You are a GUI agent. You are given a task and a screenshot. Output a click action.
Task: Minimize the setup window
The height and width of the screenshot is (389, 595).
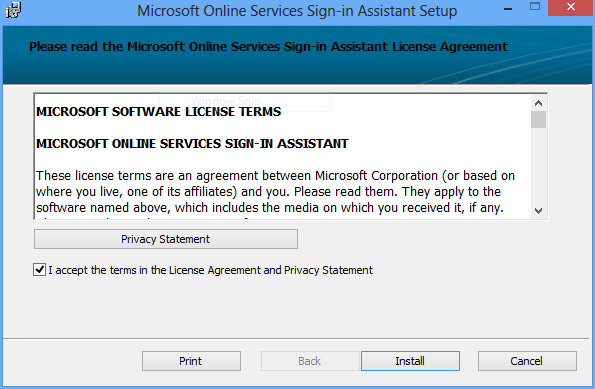508,8
